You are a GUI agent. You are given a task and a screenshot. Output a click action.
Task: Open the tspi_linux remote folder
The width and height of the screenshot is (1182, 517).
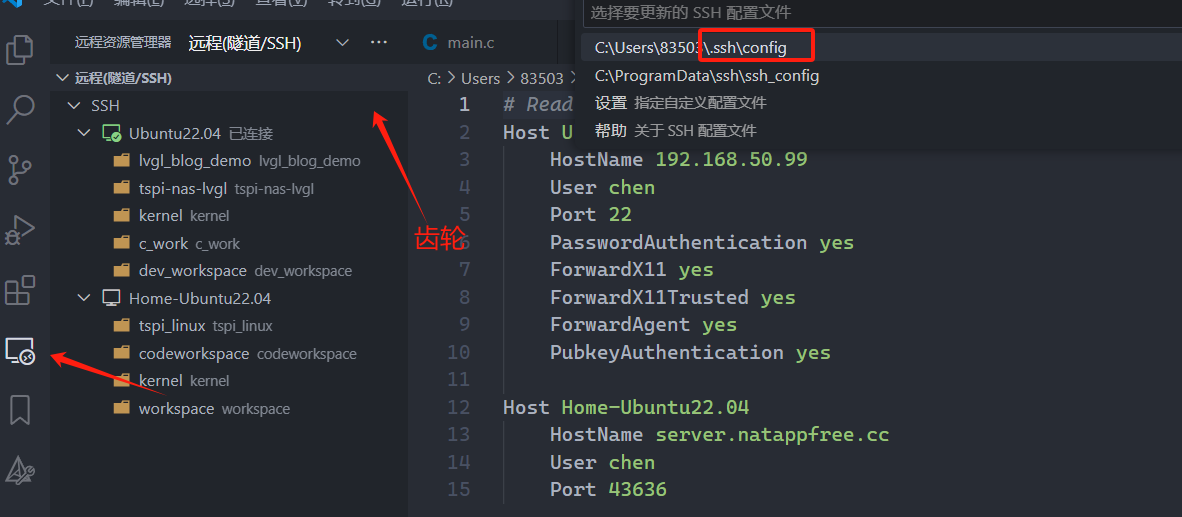tap(229, 326)
